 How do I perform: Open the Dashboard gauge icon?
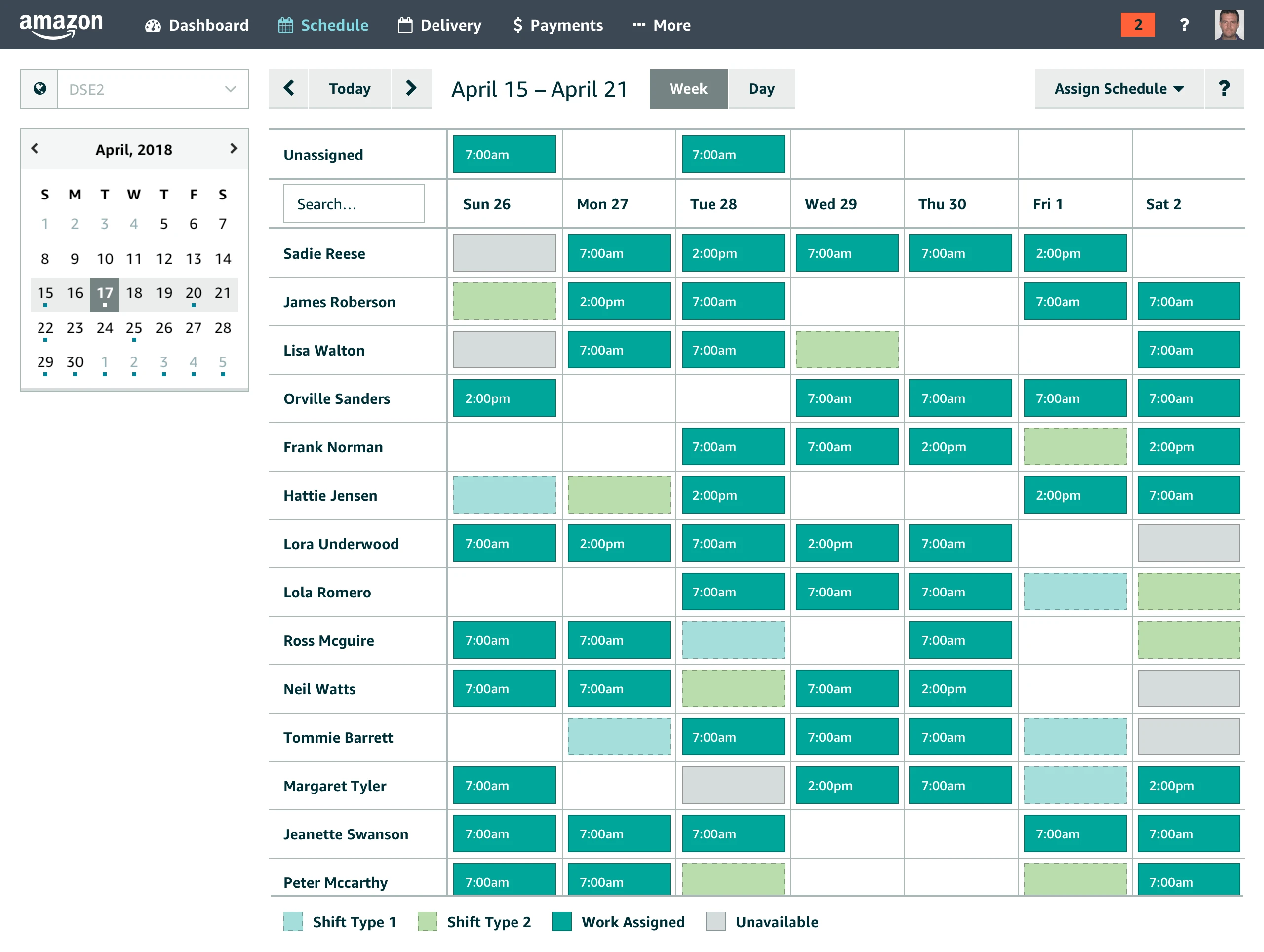point(153,25)
